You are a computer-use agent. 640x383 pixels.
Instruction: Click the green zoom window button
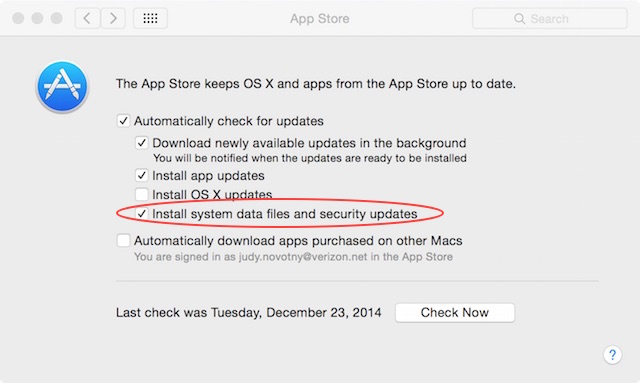(x=56, y=18)
